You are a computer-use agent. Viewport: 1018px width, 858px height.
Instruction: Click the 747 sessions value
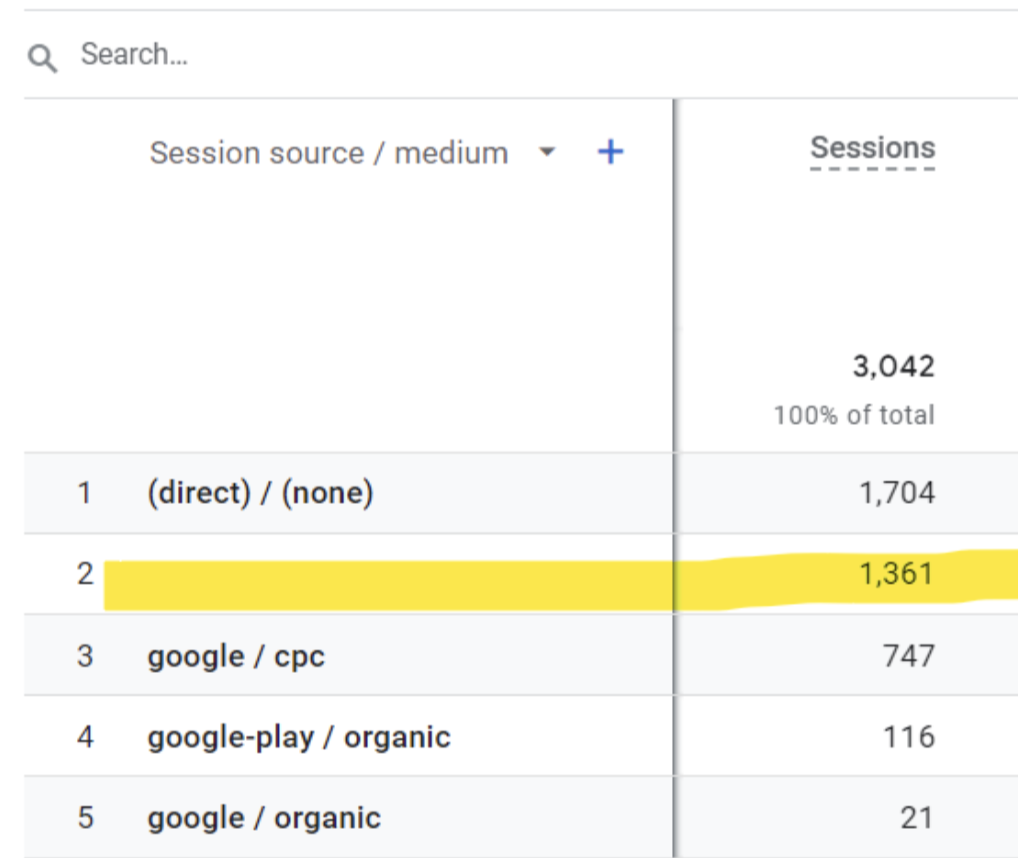(x=909, y=656)
